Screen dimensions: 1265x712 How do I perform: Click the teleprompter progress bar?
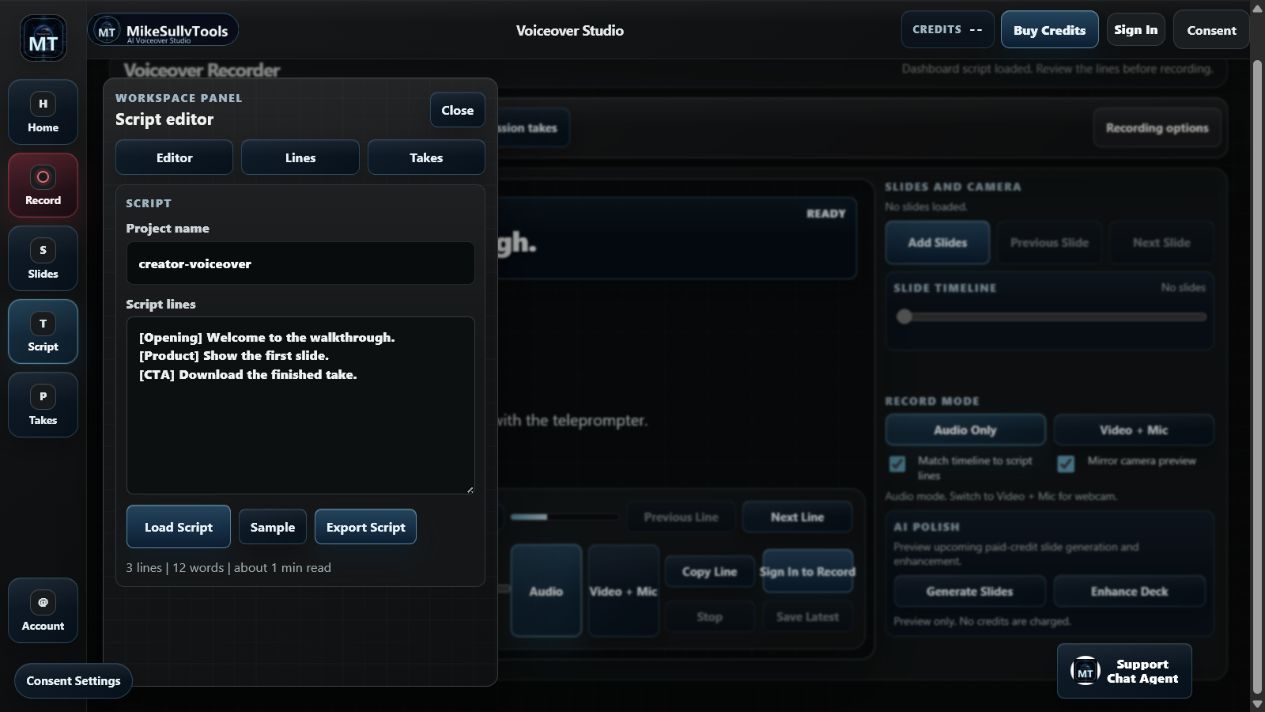coord(564,517)
